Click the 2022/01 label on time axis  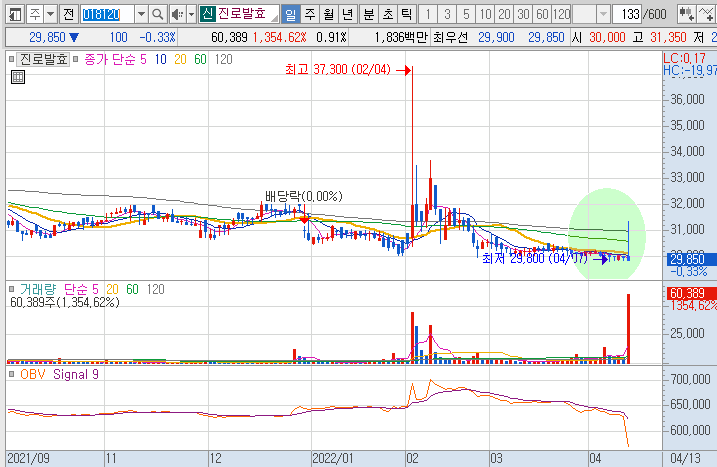(x=333, y=458)
